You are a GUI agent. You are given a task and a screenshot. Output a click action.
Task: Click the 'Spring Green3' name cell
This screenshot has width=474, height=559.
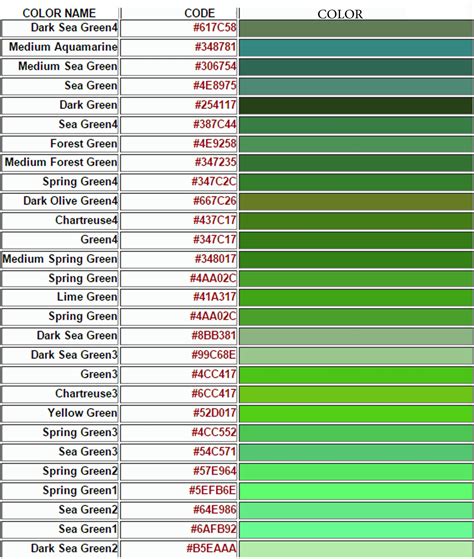60,433
